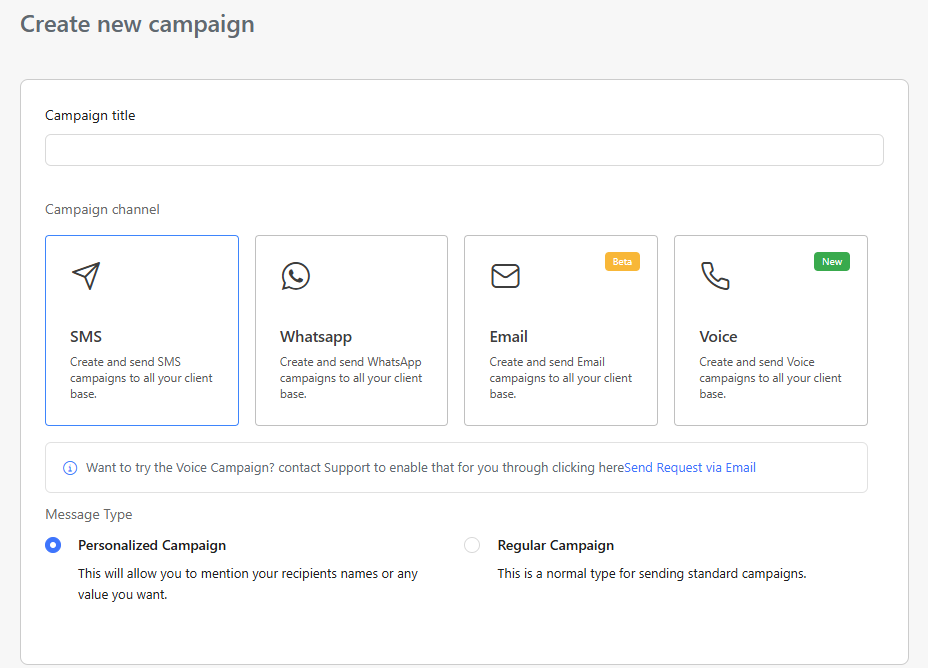Open Send Request via Email link

690,468
